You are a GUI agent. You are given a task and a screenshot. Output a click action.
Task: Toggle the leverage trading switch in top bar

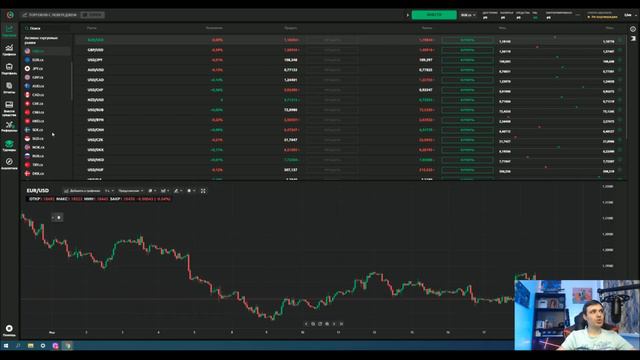tap(92, 15)
